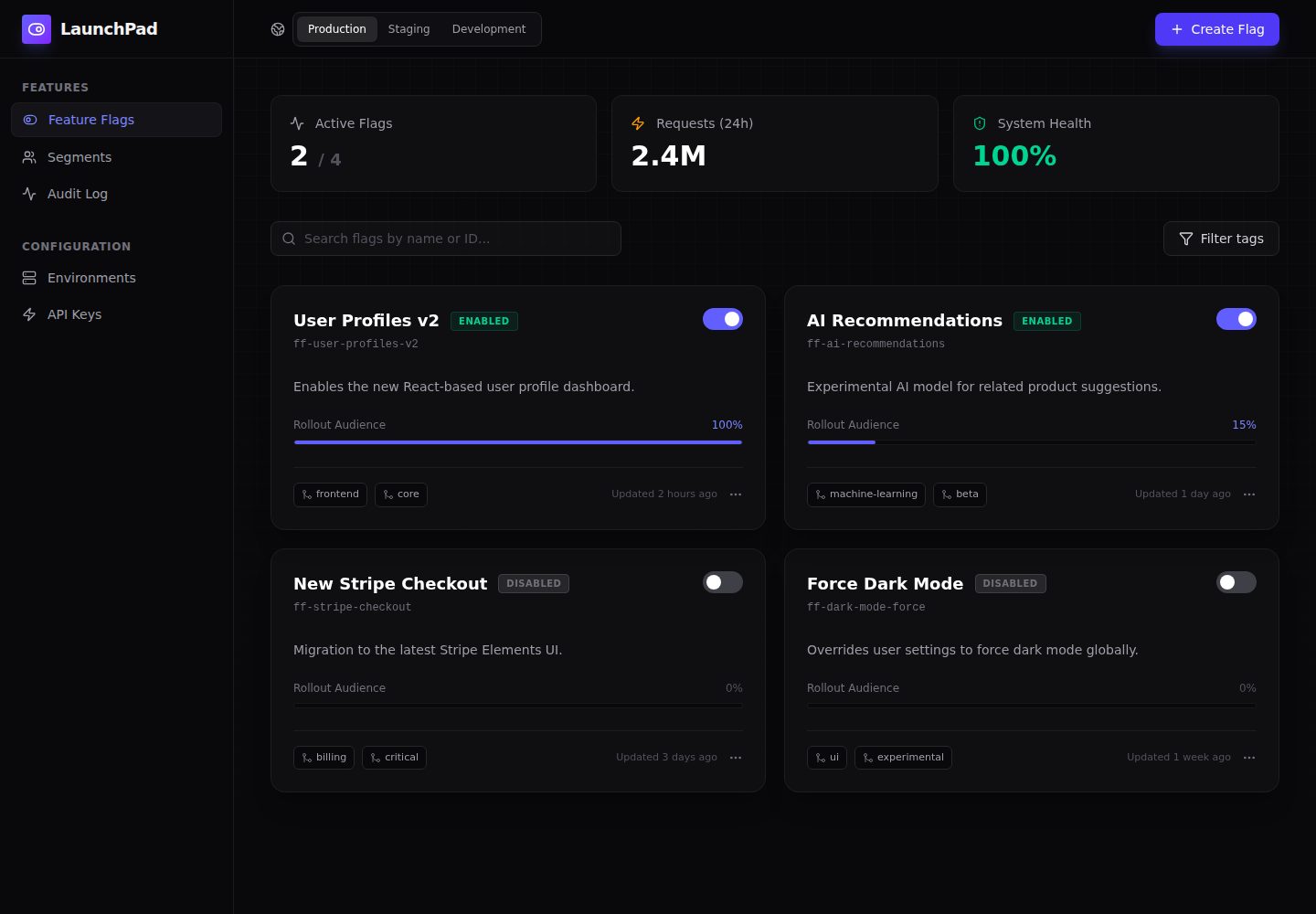Click the Requests (24h) lightning icon
The image size is (1316, 914).
click(638, 123)
